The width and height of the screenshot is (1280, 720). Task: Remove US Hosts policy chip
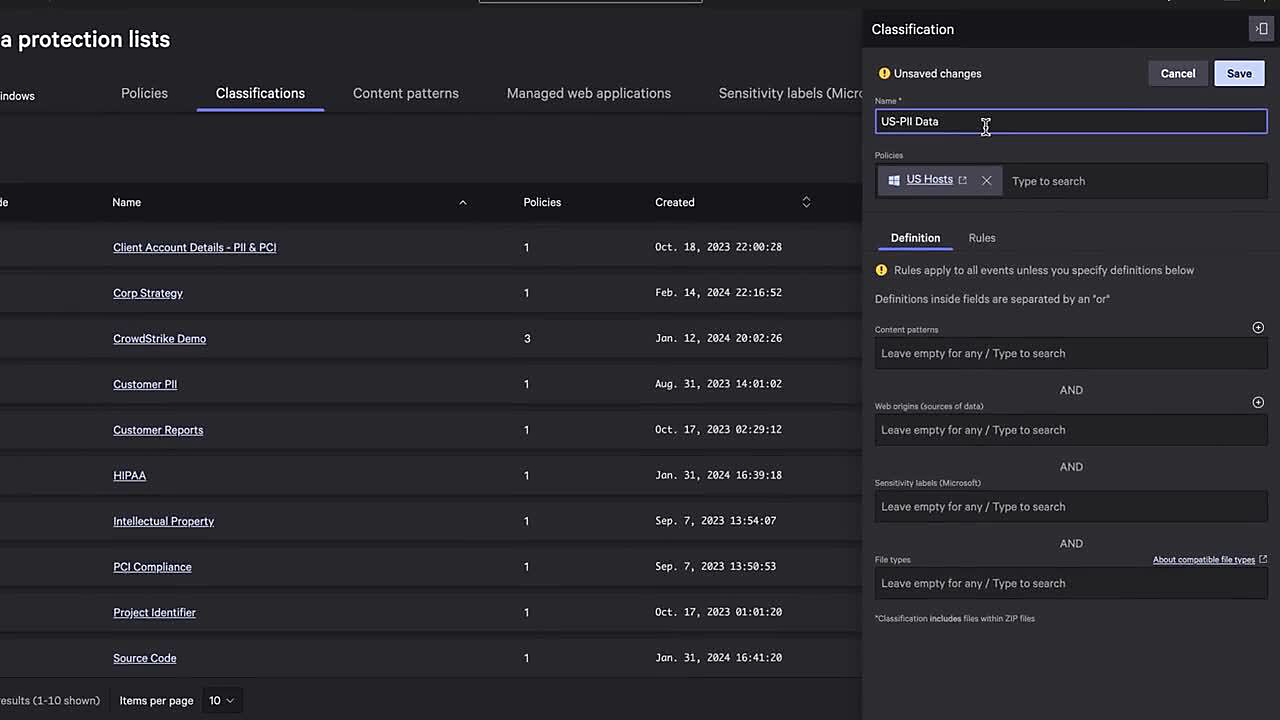click(x=986, y=181)
